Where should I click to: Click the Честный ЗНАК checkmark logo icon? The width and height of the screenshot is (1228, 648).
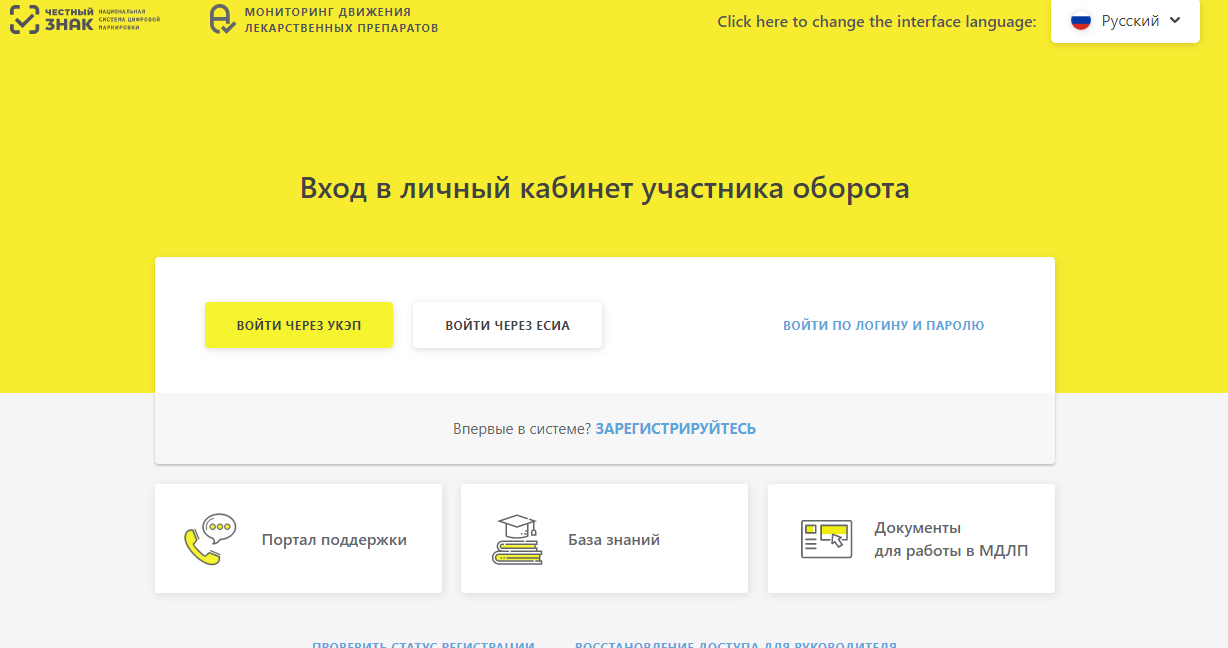coord(25,19)
